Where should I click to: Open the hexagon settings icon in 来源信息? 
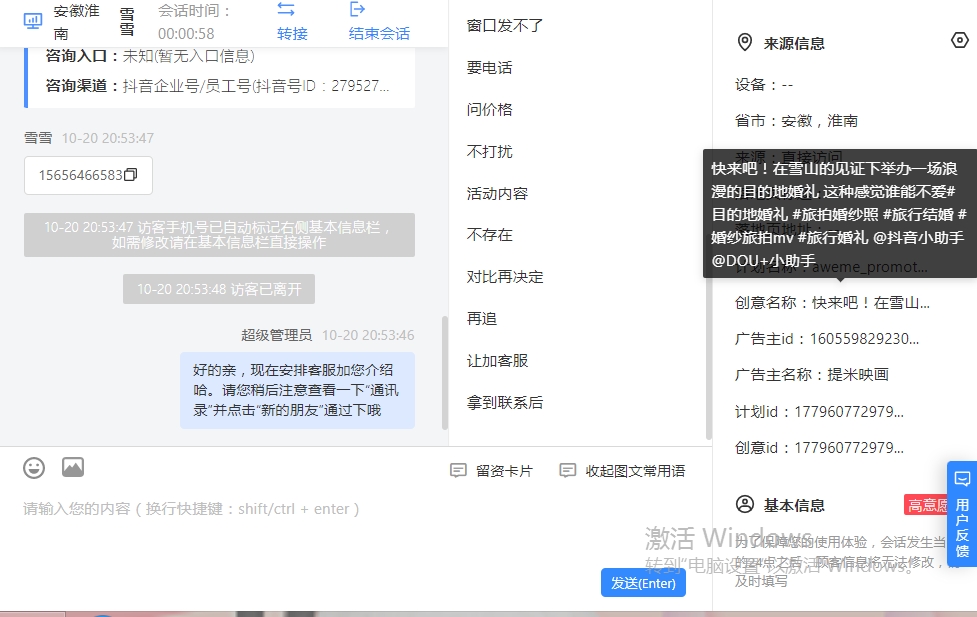click(x=960, y=41)
